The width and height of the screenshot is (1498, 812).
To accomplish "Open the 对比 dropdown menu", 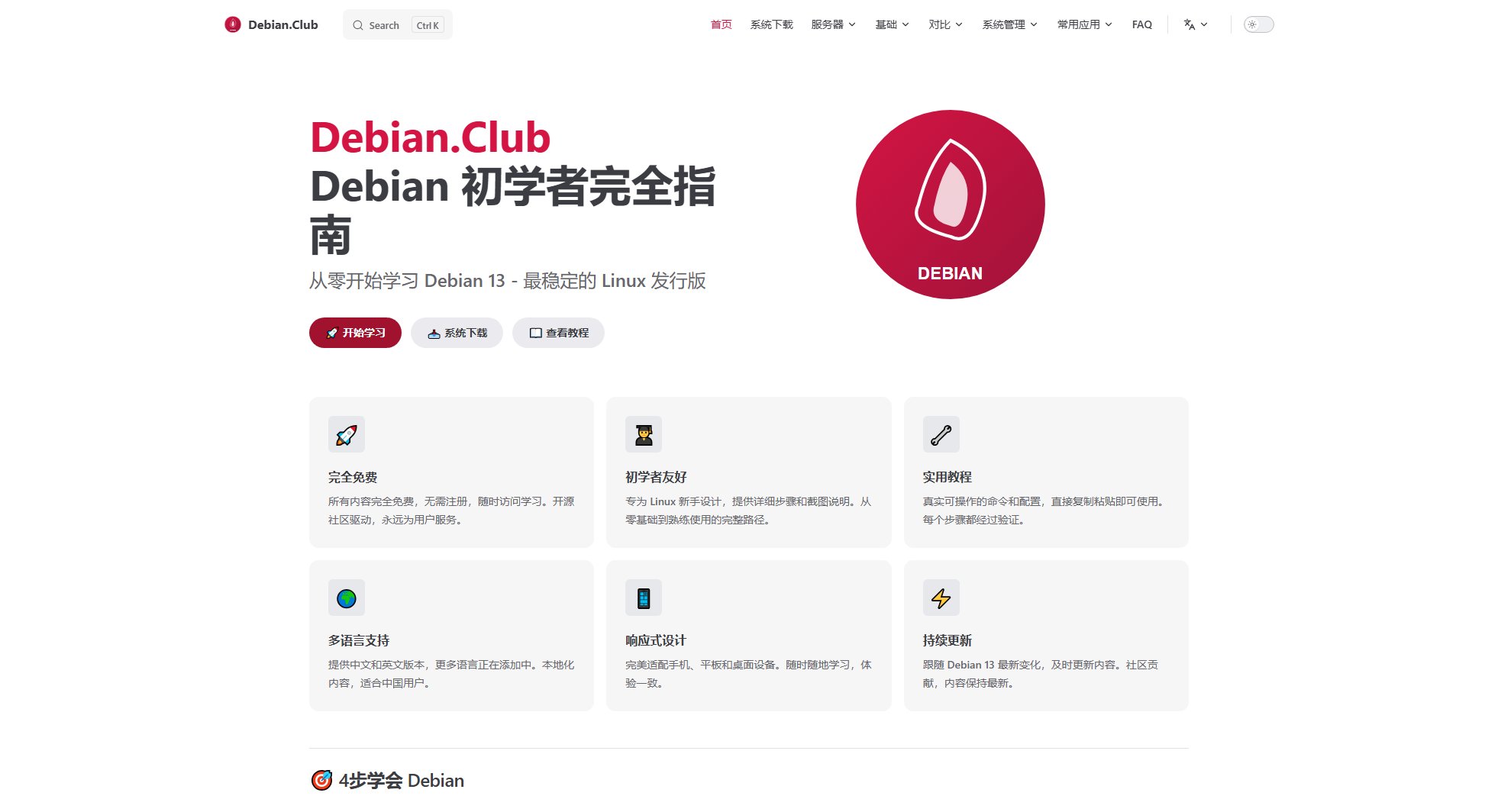I will click(x=946, y=24).
